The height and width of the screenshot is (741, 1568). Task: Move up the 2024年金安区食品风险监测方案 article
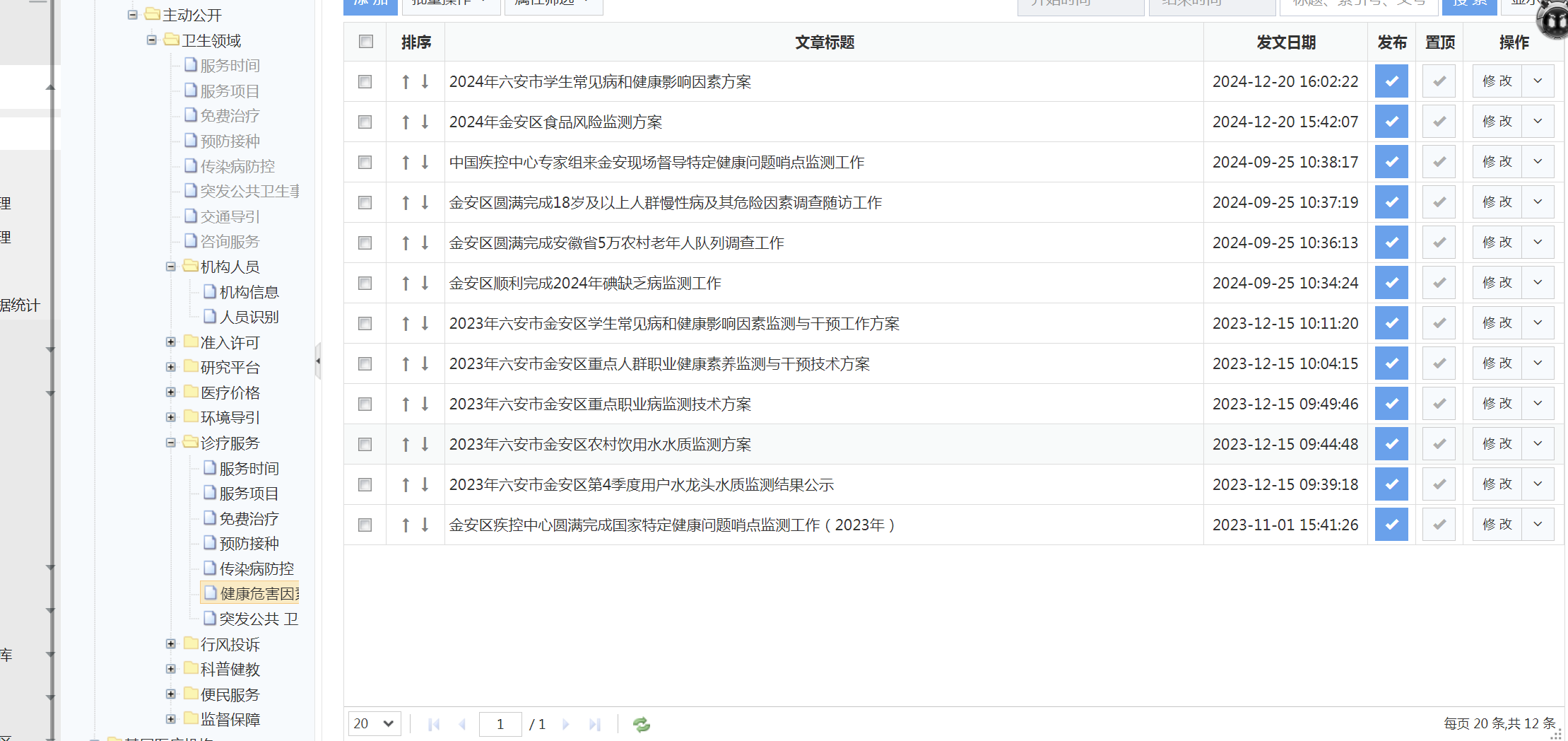[406, 122]
